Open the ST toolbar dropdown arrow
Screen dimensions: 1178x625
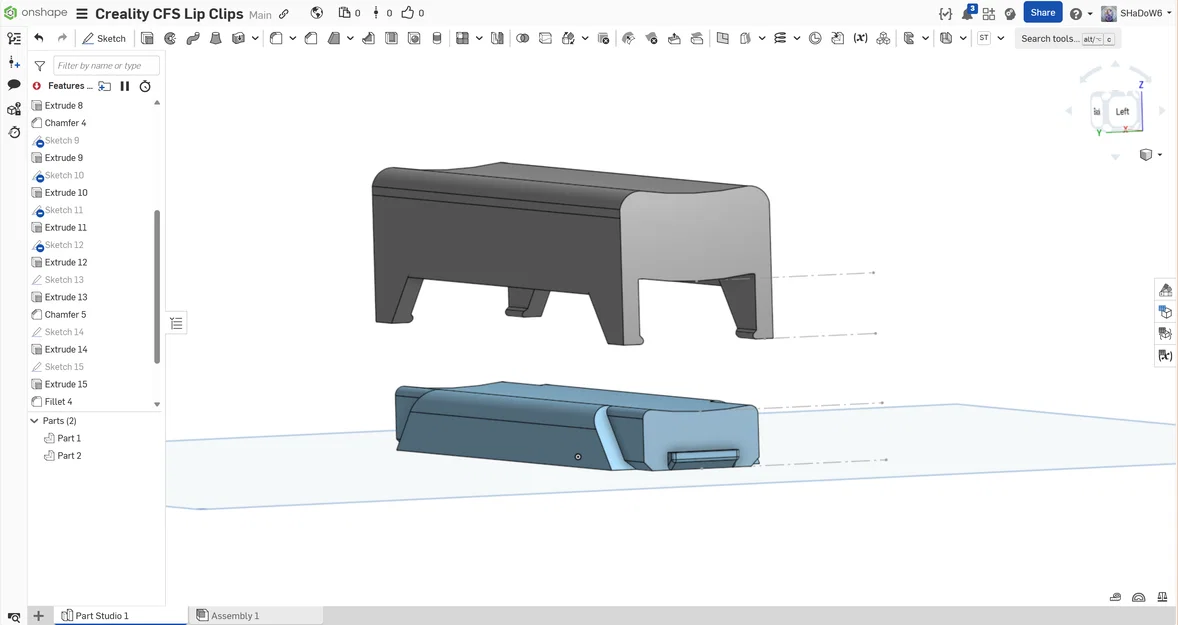(1001, 38)
